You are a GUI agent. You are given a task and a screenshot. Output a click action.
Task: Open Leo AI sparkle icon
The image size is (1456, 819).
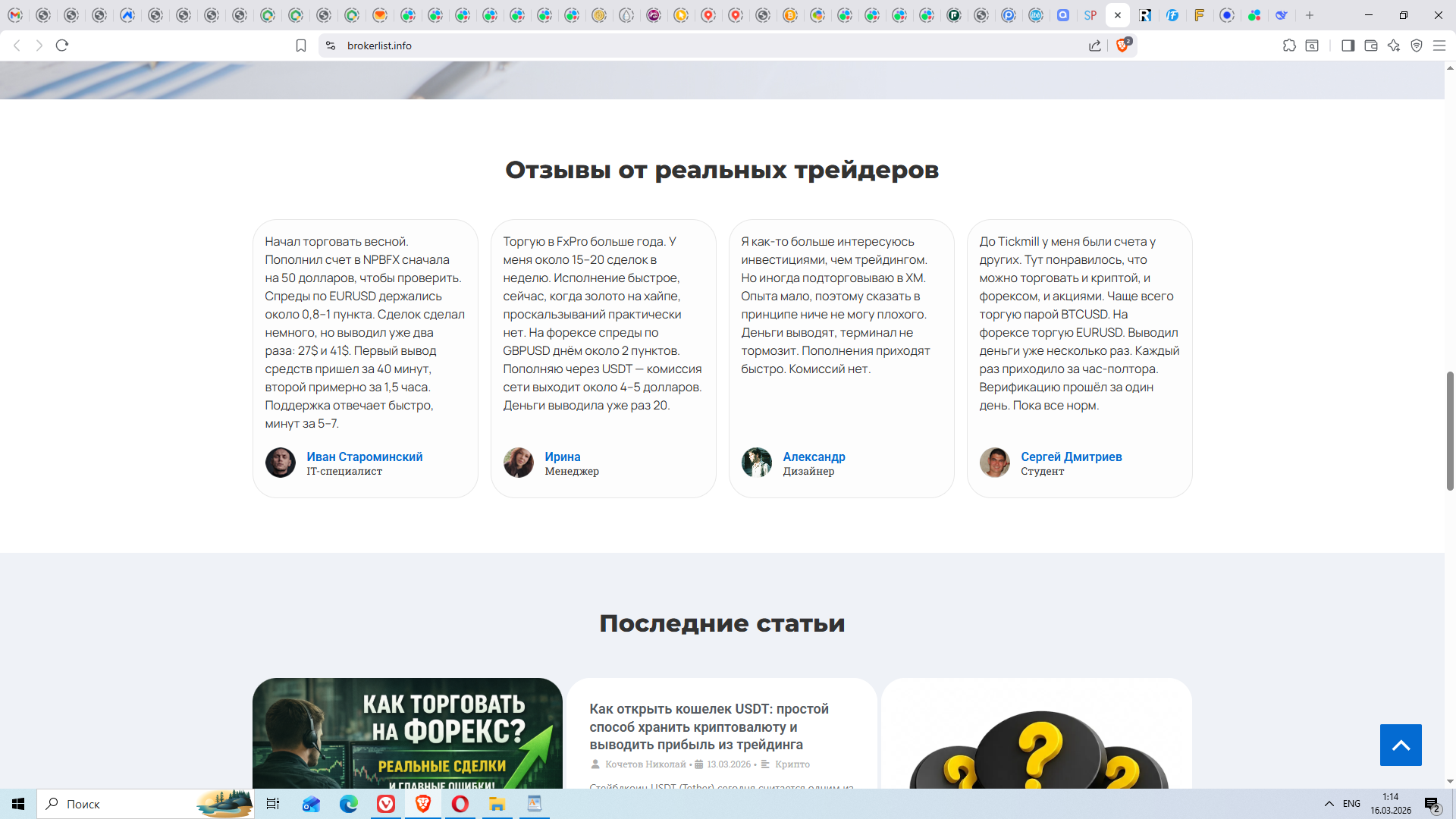pyautogui.click(x=1394, y=45)
